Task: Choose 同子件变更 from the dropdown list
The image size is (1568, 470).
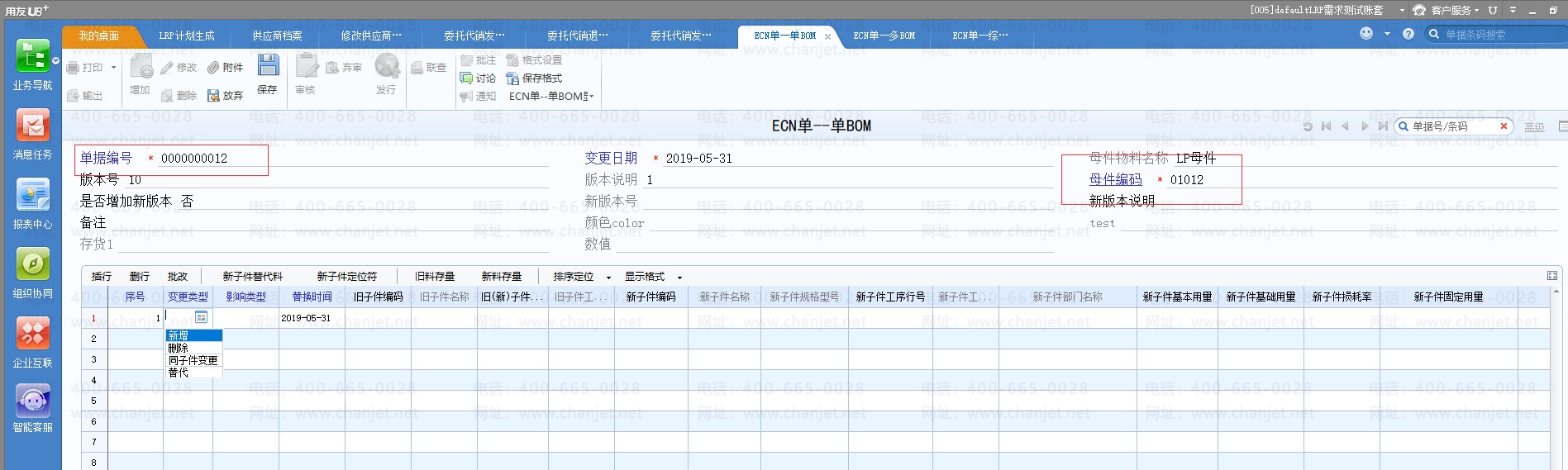Action: tap(193, 361)
